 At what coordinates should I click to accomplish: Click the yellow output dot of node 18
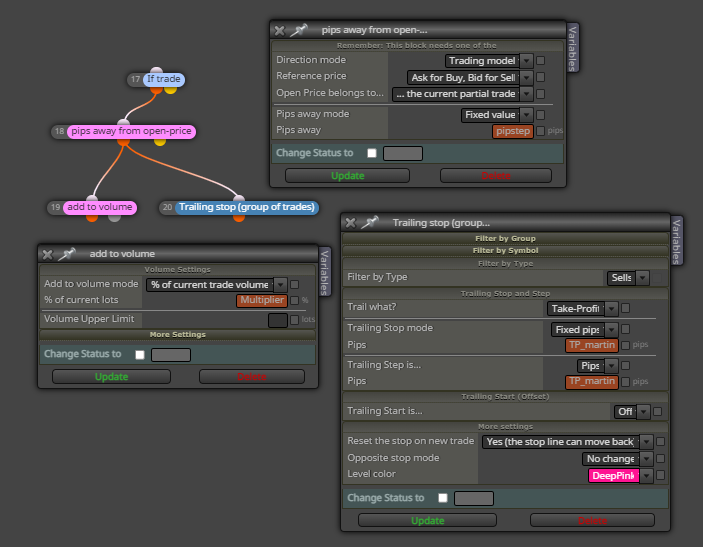pyautogui.click(x=160, y=142)
